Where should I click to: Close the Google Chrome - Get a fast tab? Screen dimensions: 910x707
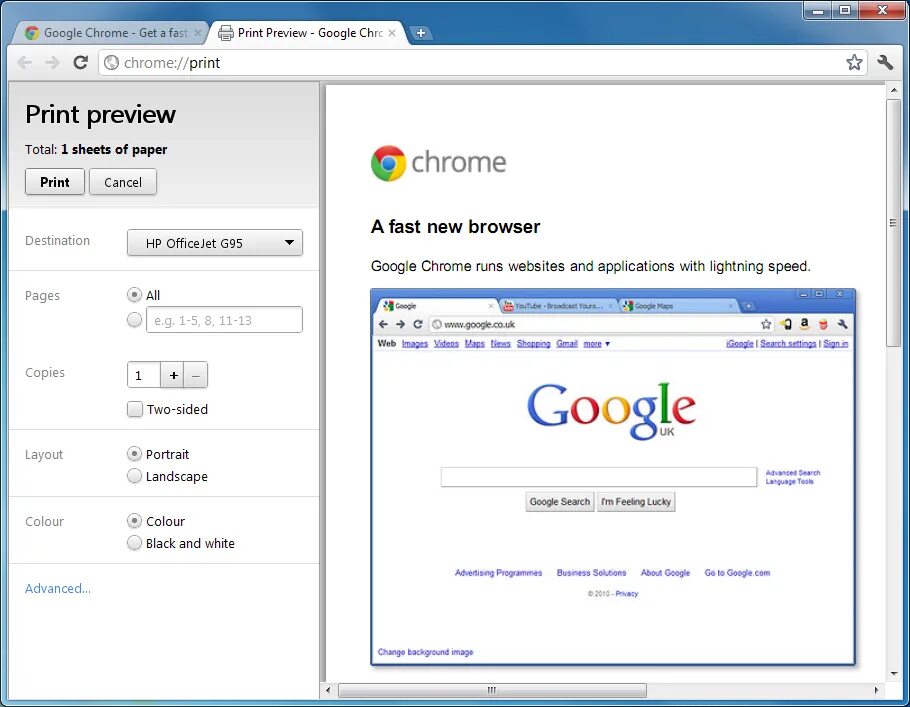point(198,33)
